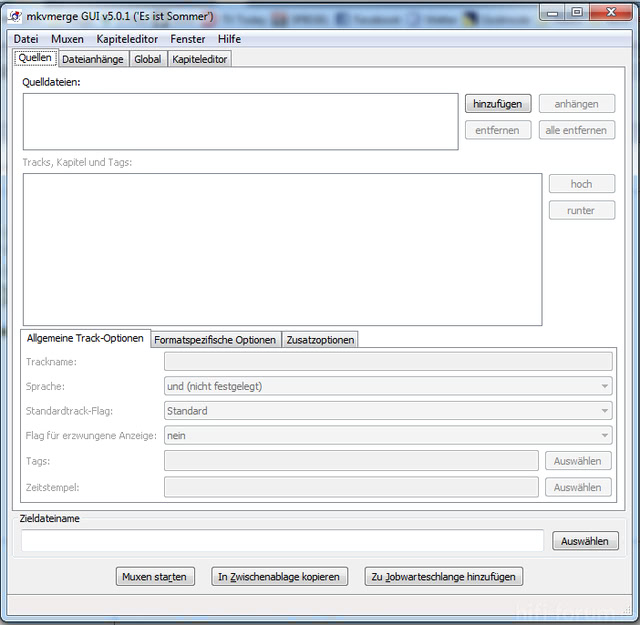Click In Zwischenablage kopieren button
Screen dimensions: 640x625
[x=280, y=577]
